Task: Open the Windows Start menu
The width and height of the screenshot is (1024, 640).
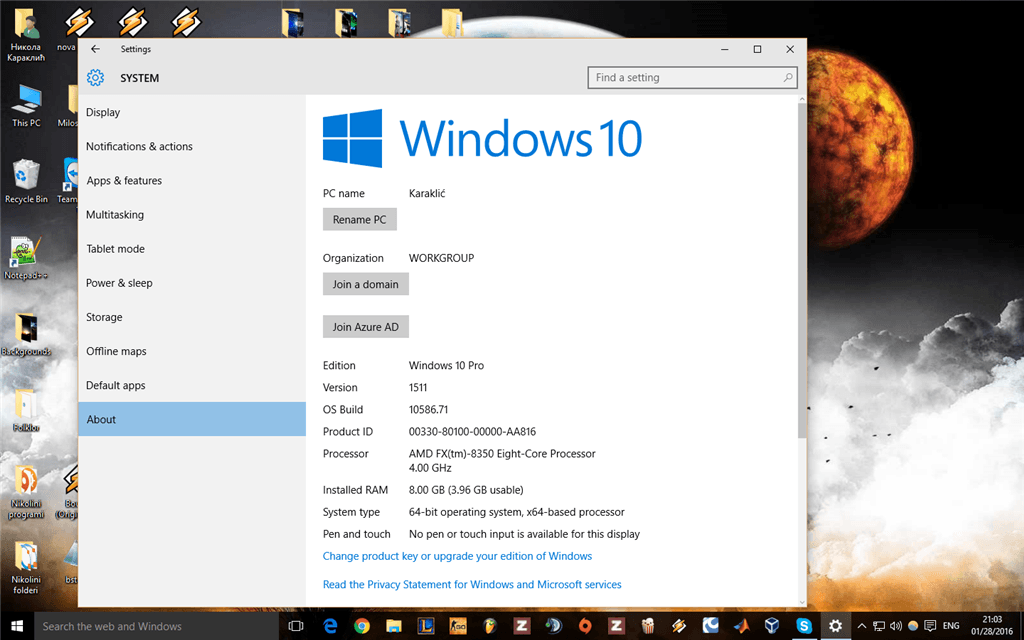Action: (17, 626)
